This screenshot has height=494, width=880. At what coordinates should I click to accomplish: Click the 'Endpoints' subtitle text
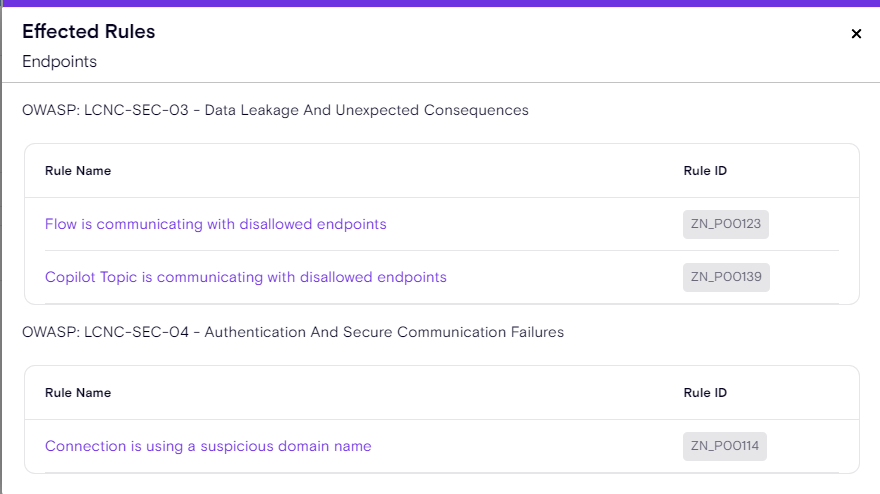pos(59,62)
